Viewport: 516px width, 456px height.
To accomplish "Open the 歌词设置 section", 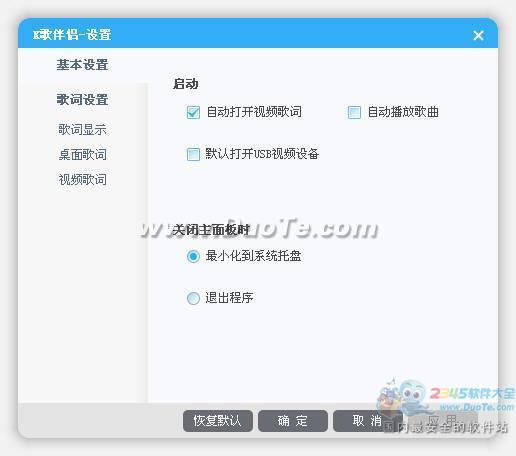I will point(82,99).
